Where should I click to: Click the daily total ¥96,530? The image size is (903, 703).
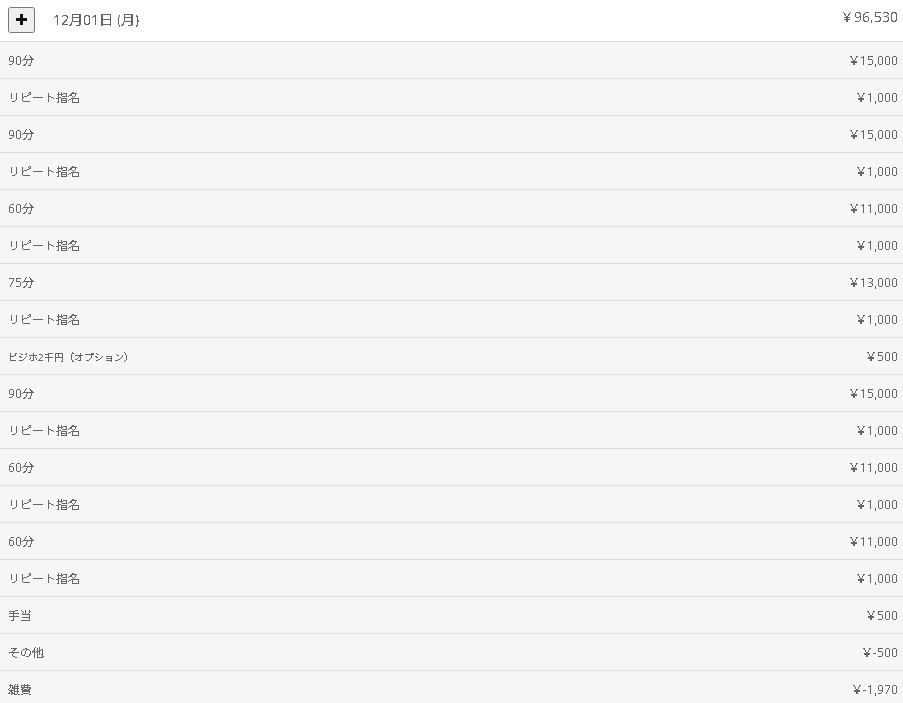coord(869,17)
